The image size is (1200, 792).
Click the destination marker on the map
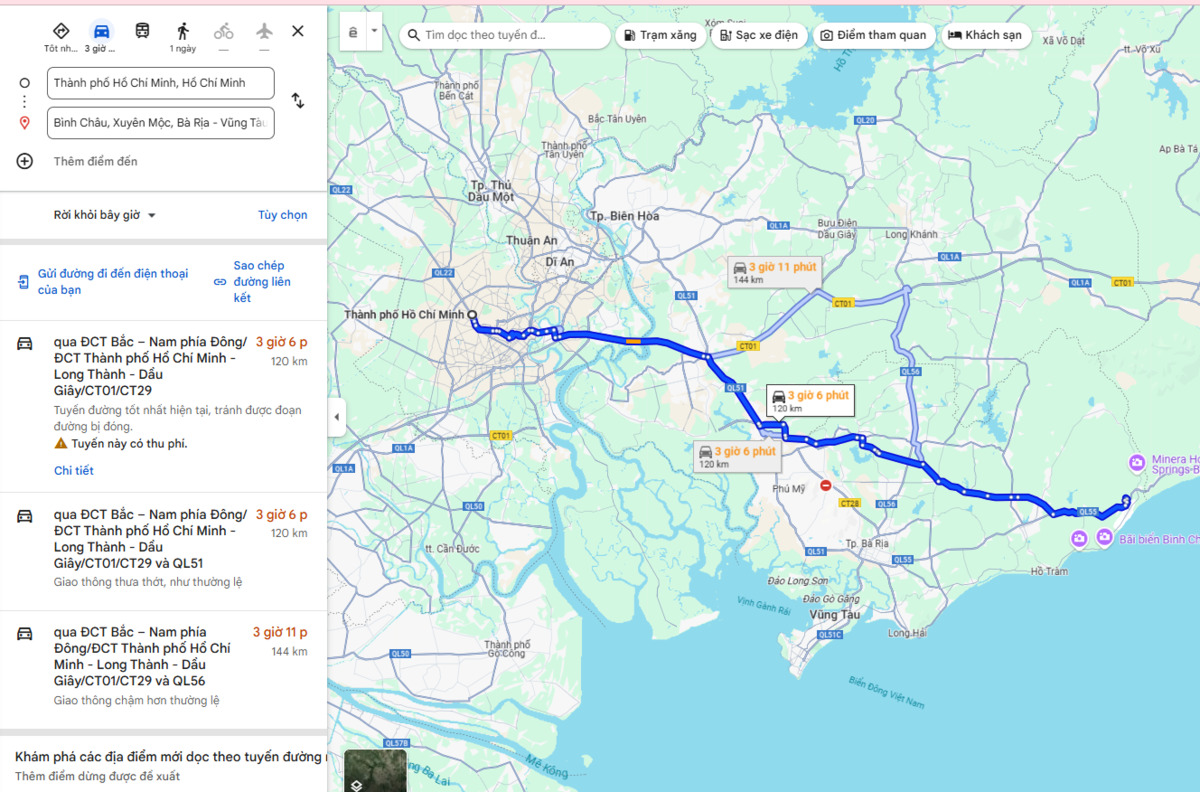click(x=1126, y=499)
